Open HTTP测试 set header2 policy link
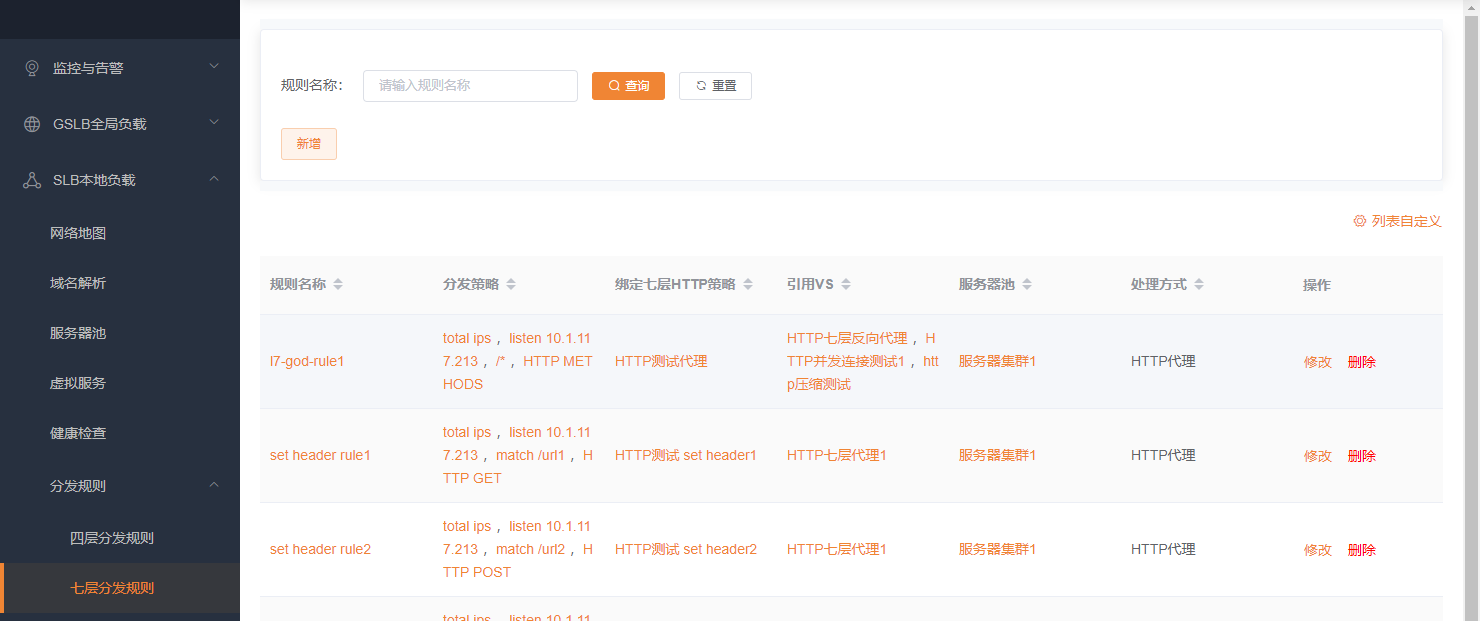The image size is (1480, 621). point(686,549)
